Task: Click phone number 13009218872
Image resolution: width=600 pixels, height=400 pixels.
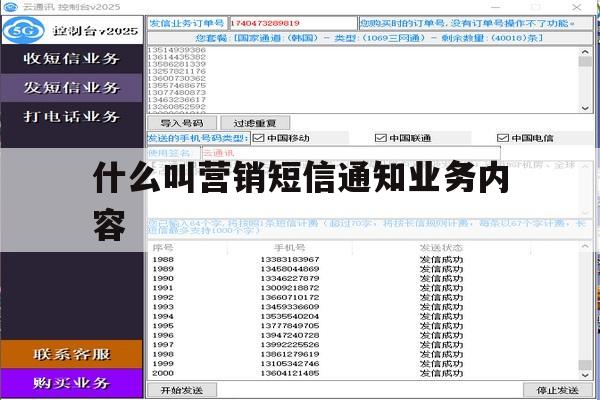Action: click(290, 288)
